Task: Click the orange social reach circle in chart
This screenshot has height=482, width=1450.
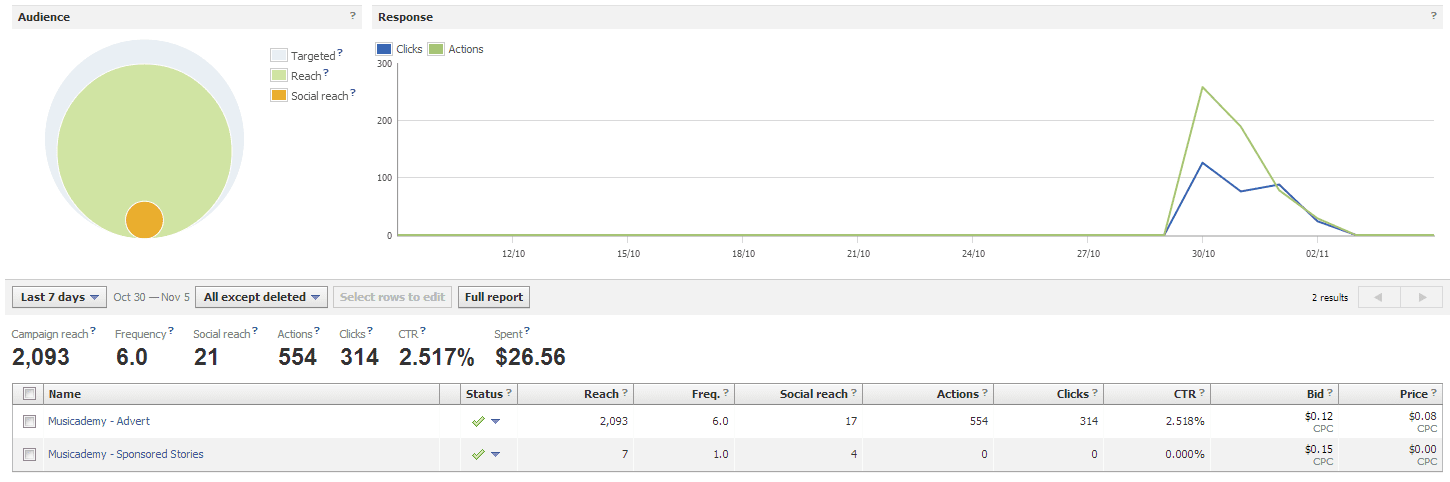Action: 144,220
